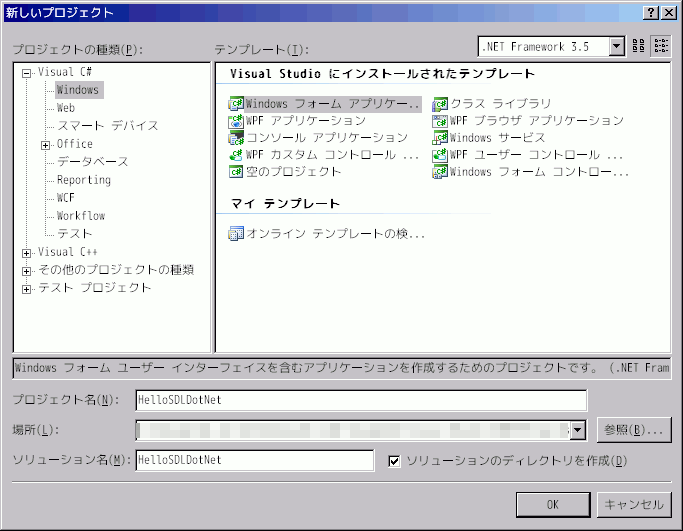Viewport: 683px width, 531px height.
Task: Click the プロジェクト名 input field
Action: [x=361, y=400]
